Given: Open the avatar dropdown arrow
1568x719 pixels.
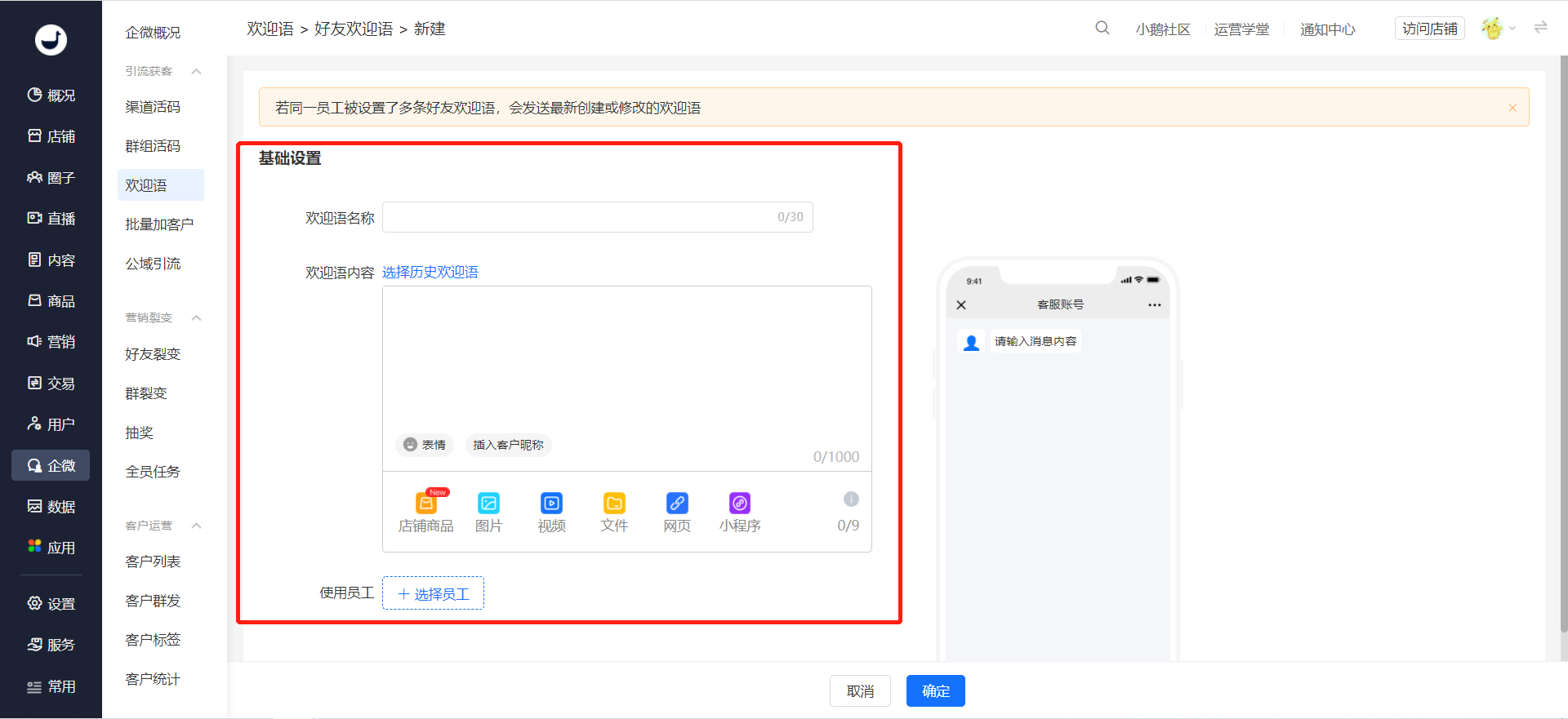Looking at the screenshot, I should [1512, 29].
